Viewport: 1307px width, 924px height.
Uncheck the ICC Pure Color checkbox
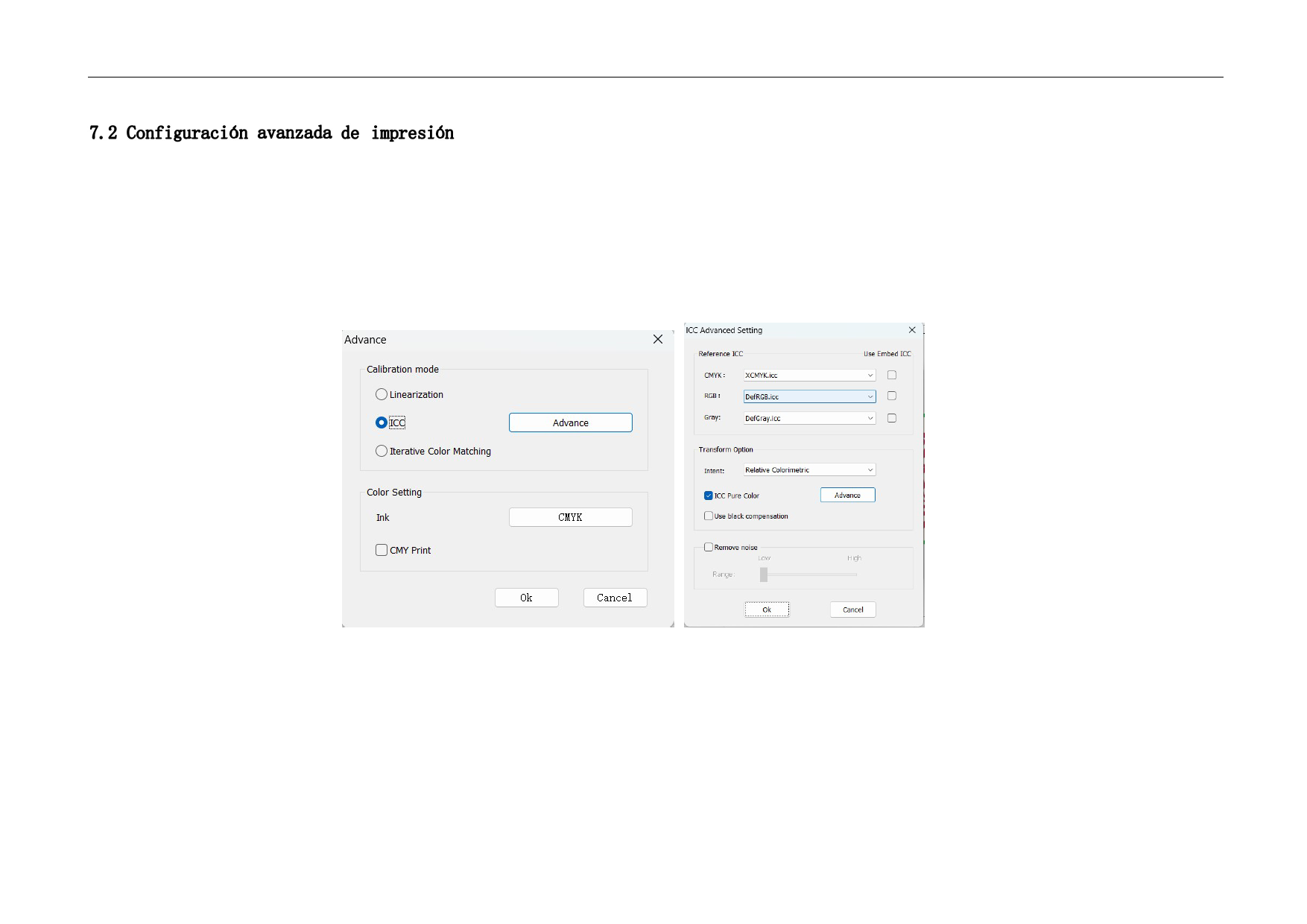709,496
